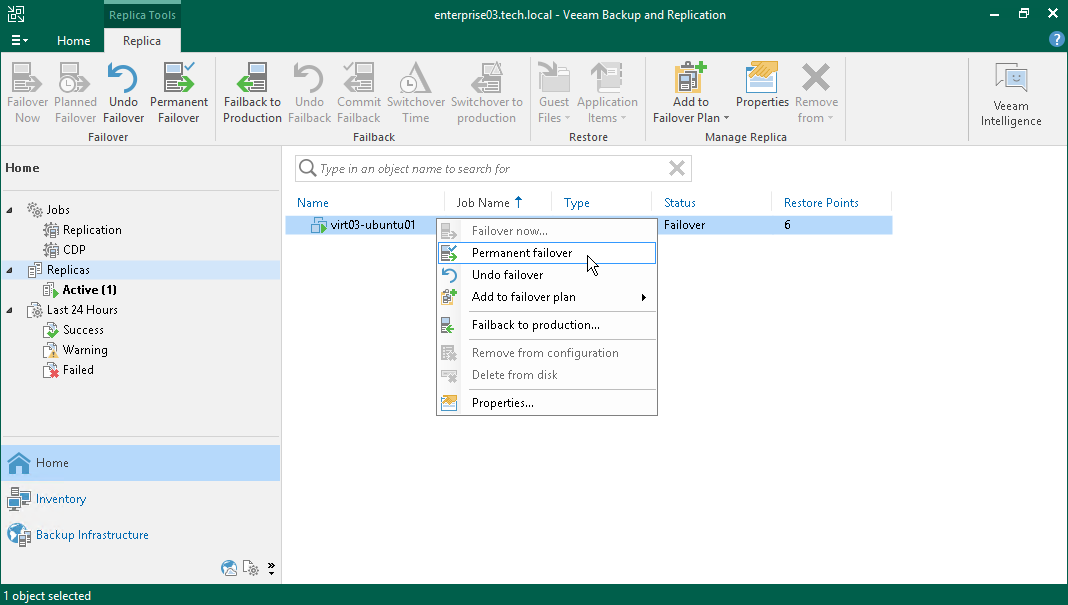
Task: Click in the object name search field
Action: (493, 168)
